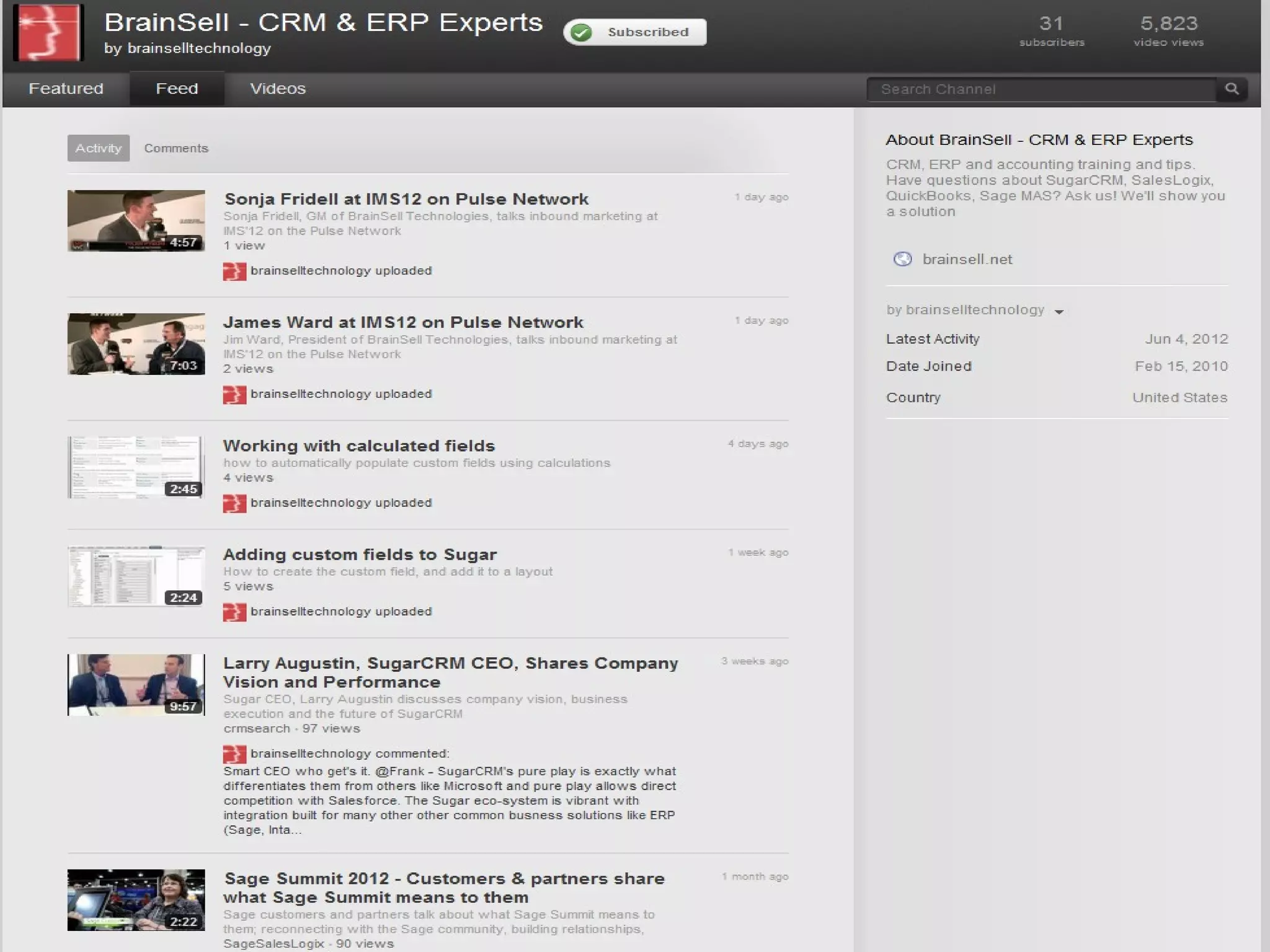Click the Search Channel input field
The width and height of the screenshot is (1270, 952).
(1042, 89)
